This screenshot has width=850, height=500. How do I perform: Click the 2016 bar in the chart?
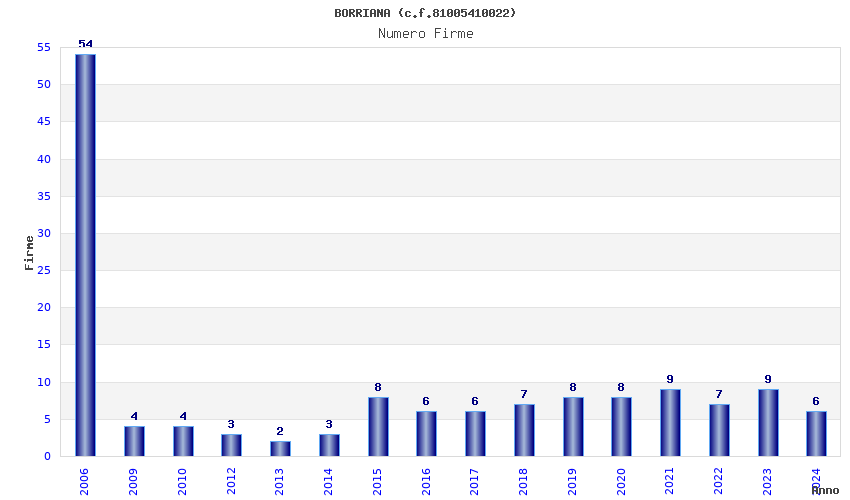[x=427, y=433]
